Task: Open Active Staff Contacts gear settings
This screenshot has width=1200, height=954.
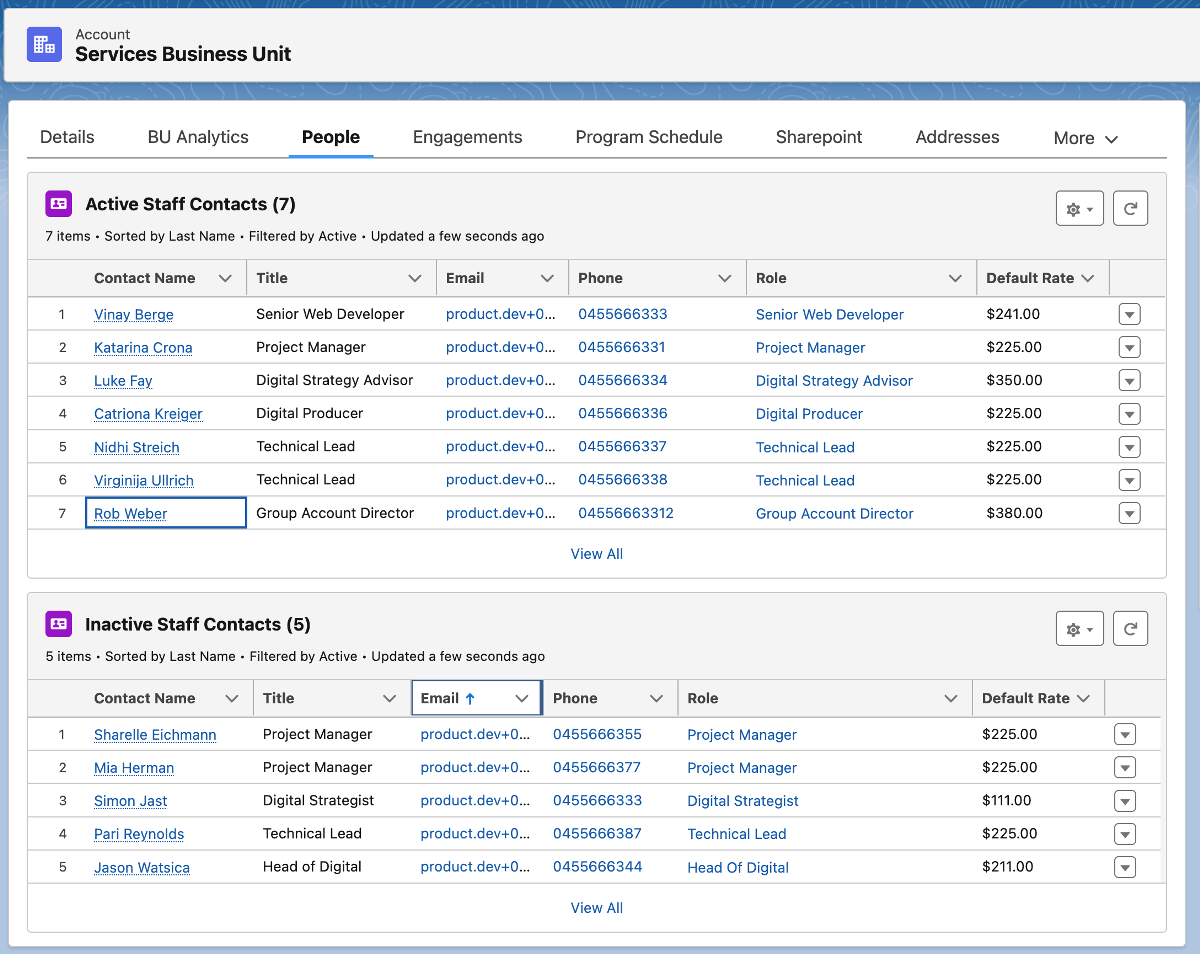Action: 1080,209
